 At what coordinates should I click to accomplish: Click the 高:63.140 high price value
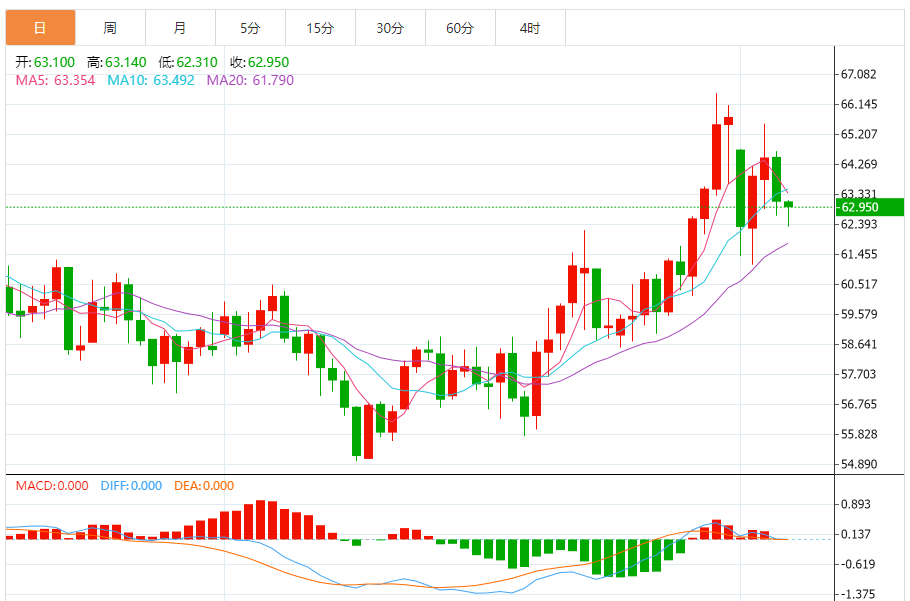[117, 62]
